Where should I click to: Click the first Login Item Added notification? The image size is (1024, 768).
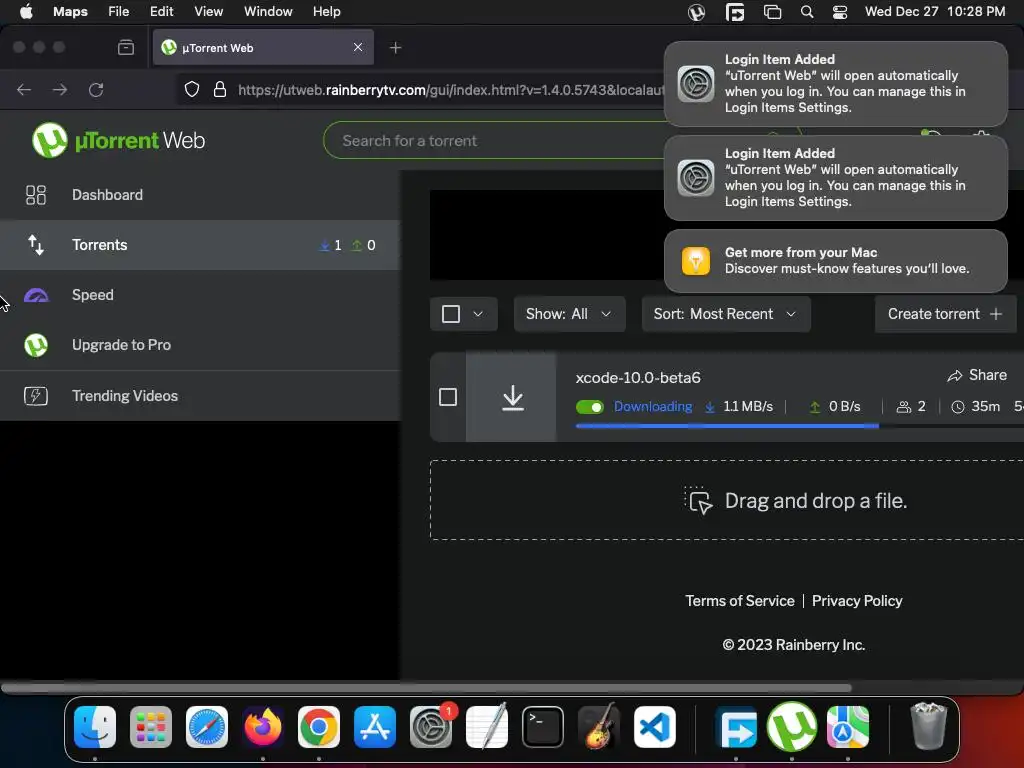pos(836,84)
